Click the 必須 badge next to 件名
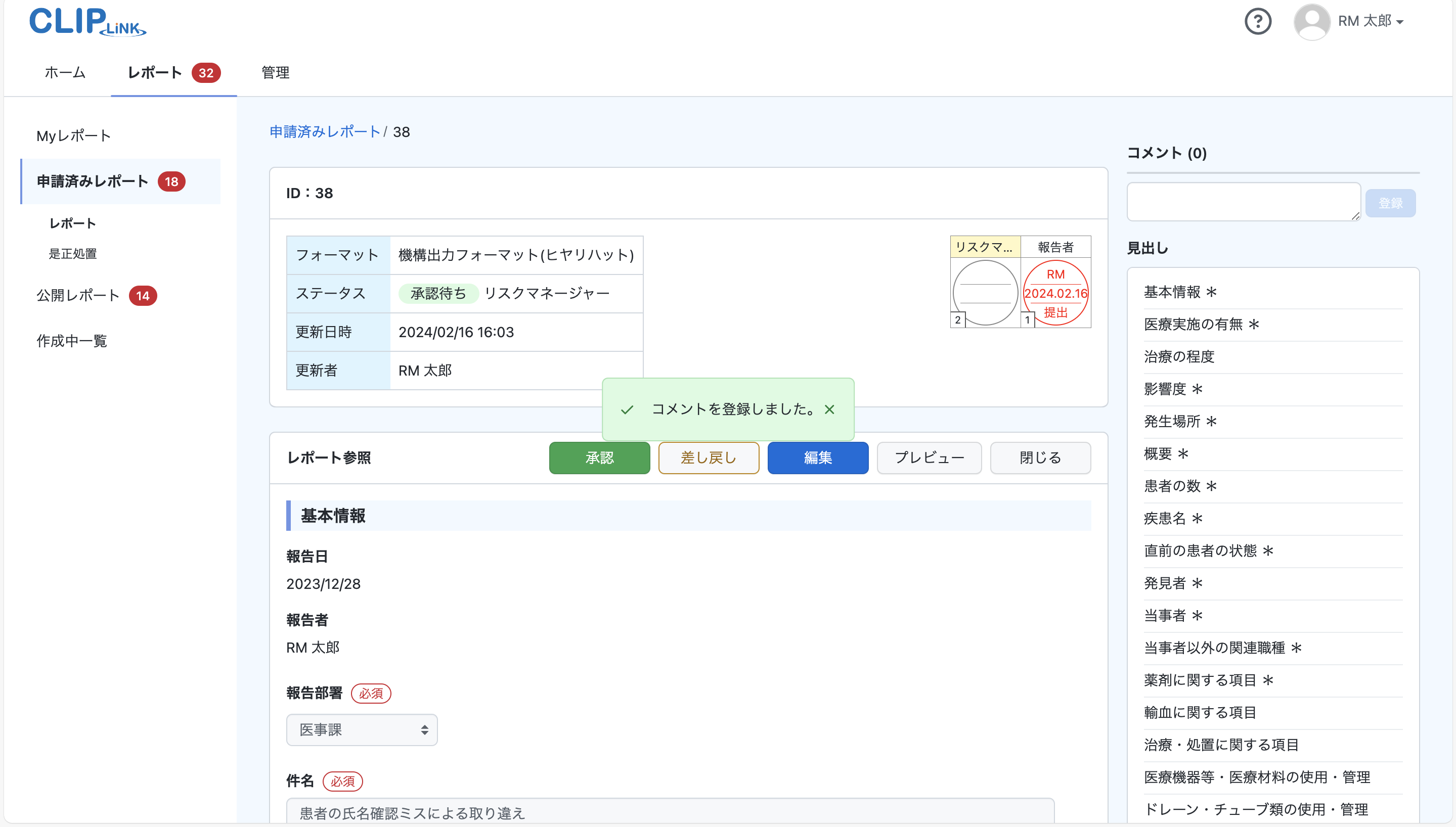1456x827 pixels. point(343,781)
